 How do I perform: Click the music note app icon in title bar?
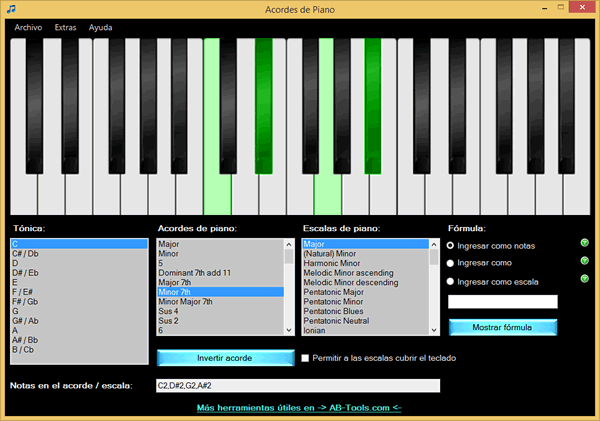click(11, 9)
